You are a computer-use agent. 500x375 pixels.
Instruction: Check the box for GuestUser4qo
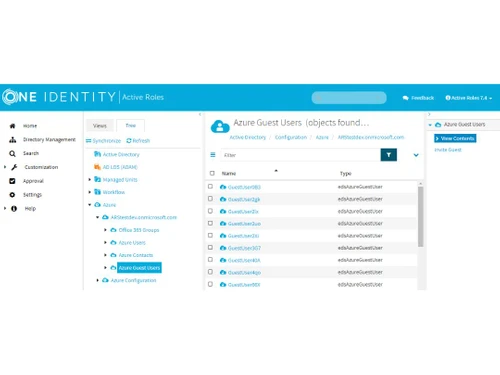point(210,272)
